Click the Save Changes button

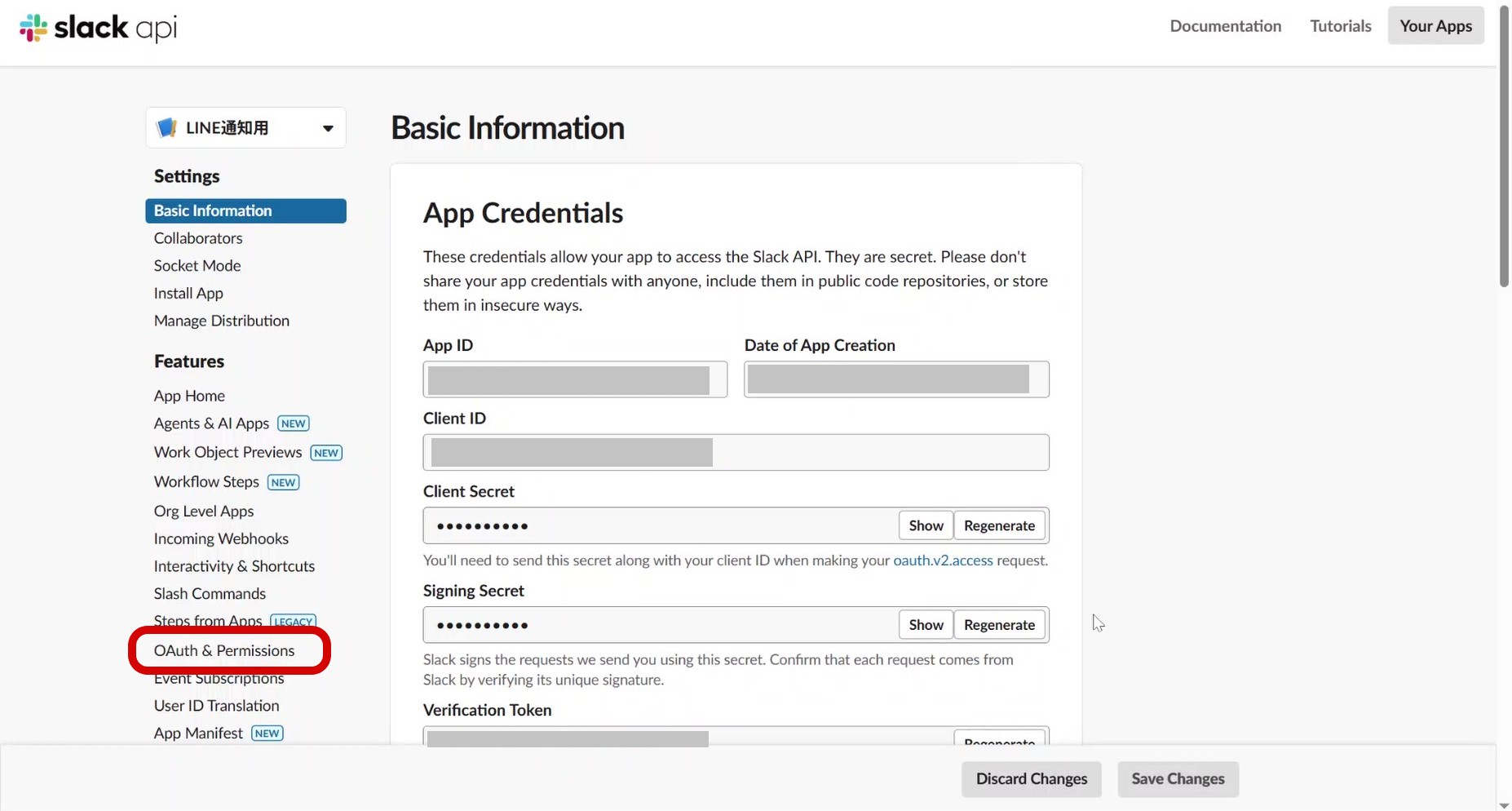[1178, 779]
